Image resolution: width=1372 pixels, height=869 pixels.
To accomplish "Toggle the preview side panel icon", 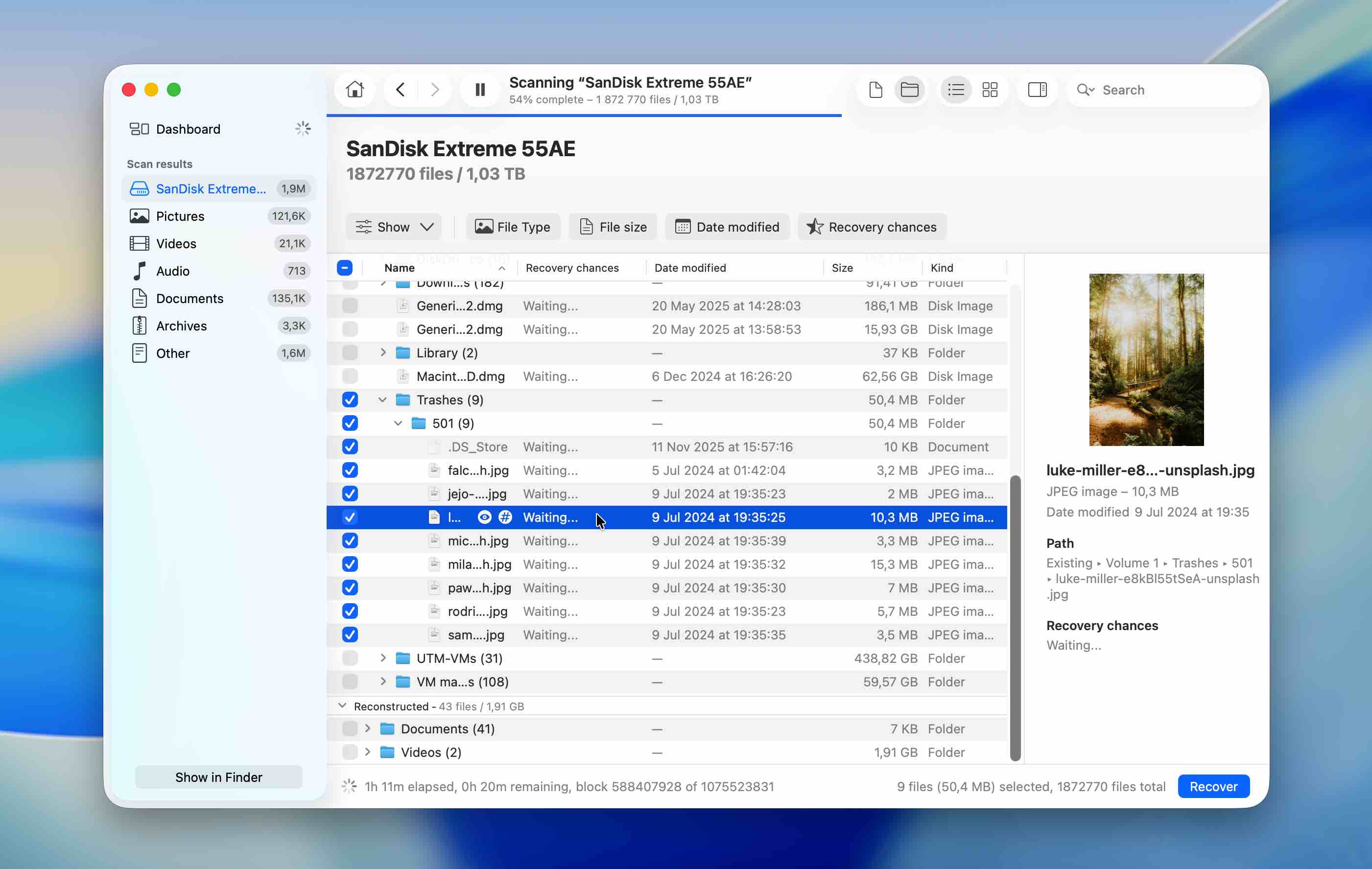I will point(1037,90).
